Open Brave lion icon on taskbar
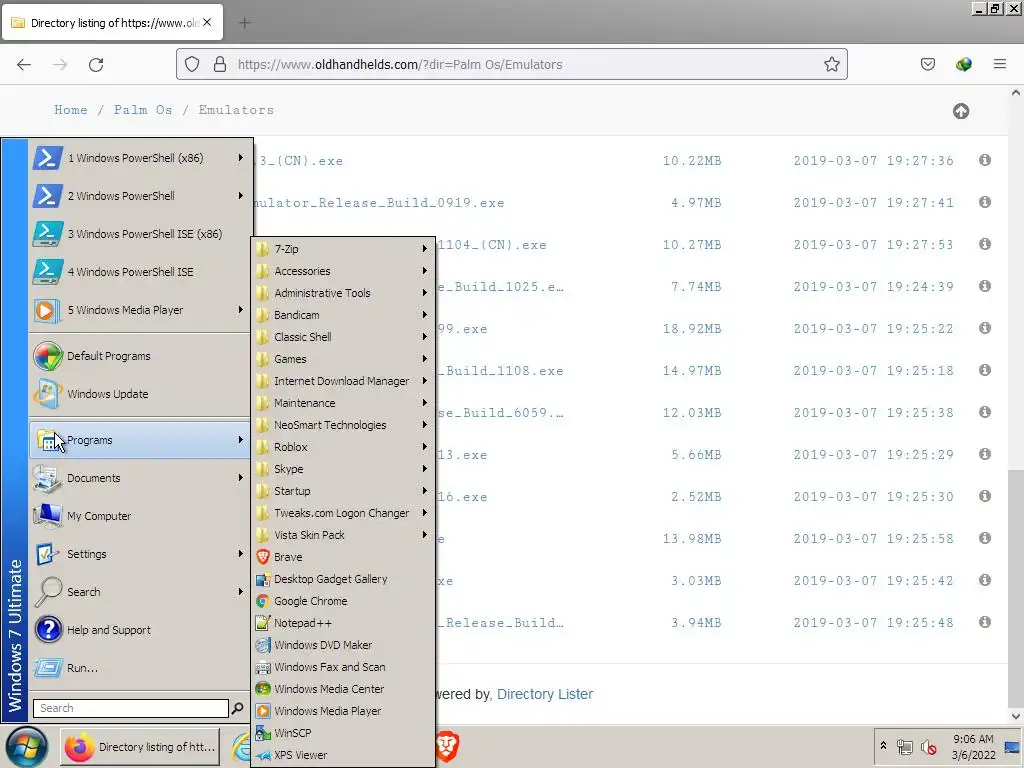This screenshot has width=1024, height=768. tap(447, 746)
